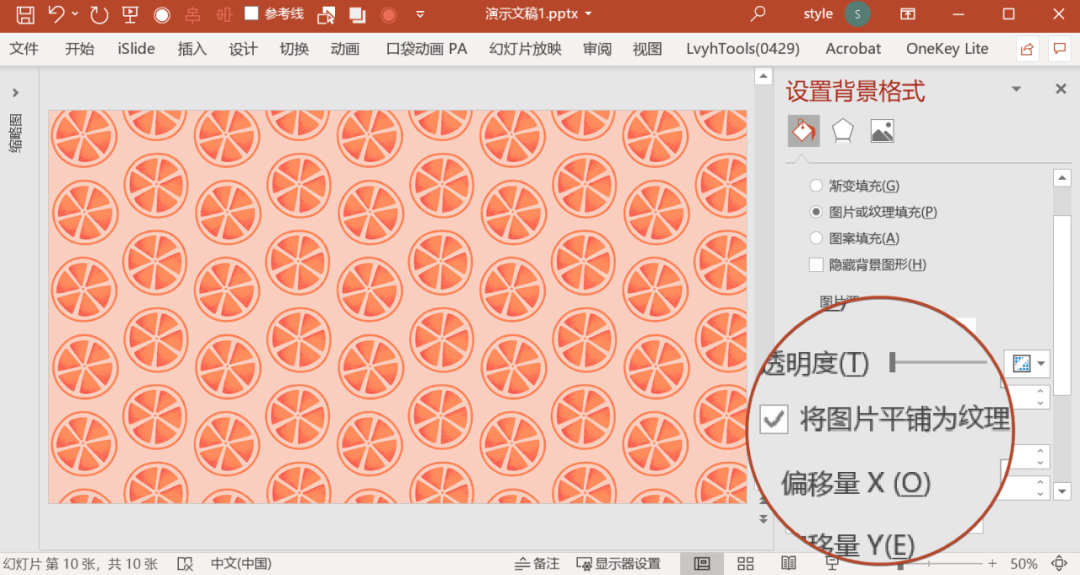The image size is (1080, 575).
Task: Click the align center icon in title bar
Action: (194, 14)
